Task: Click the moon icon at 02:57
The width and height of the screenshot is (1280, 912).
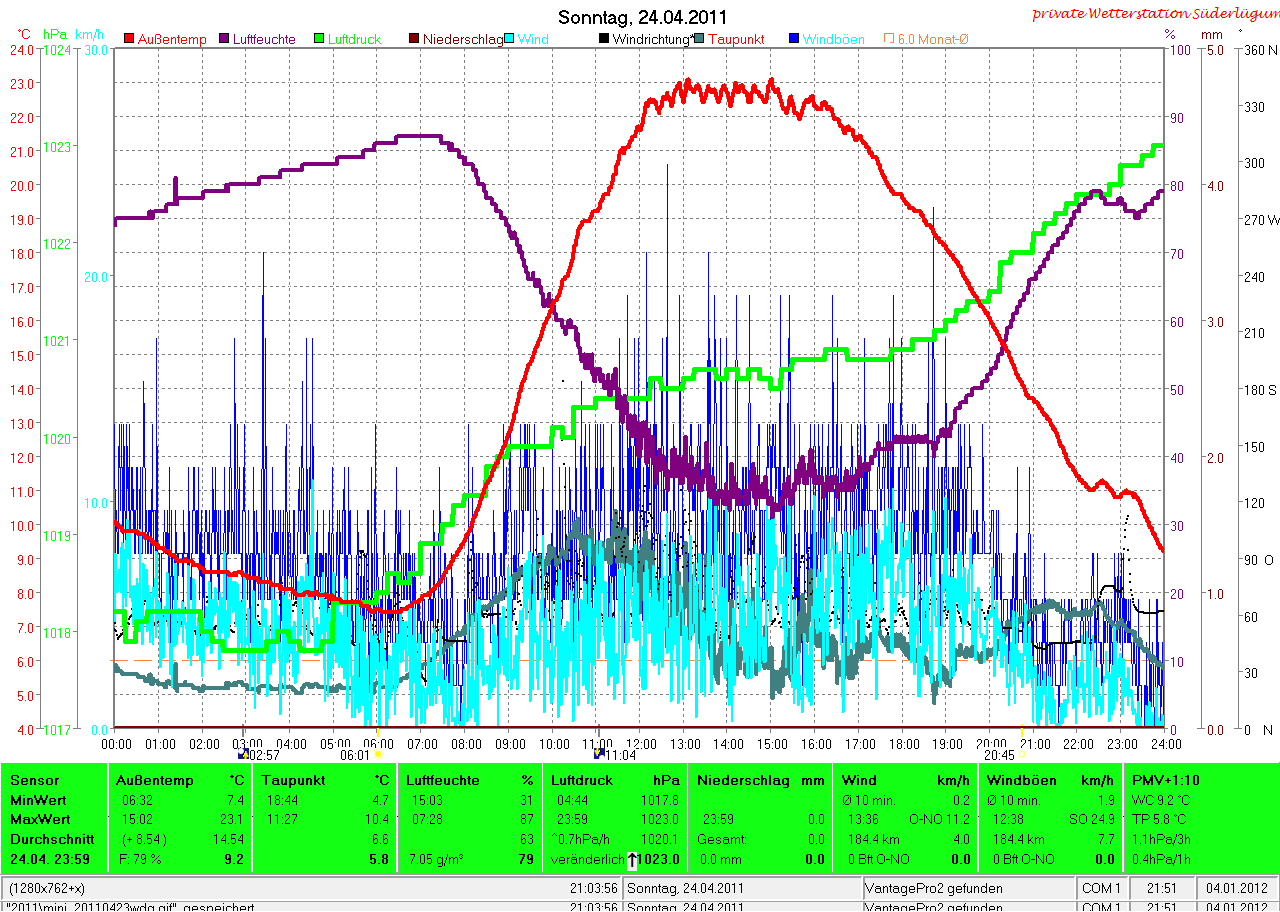Action: (243, 755)
